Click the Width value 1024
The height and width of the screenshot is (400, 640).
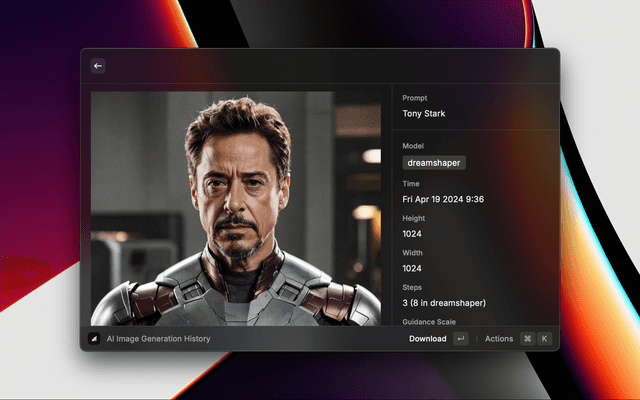[x=412, y=268]
